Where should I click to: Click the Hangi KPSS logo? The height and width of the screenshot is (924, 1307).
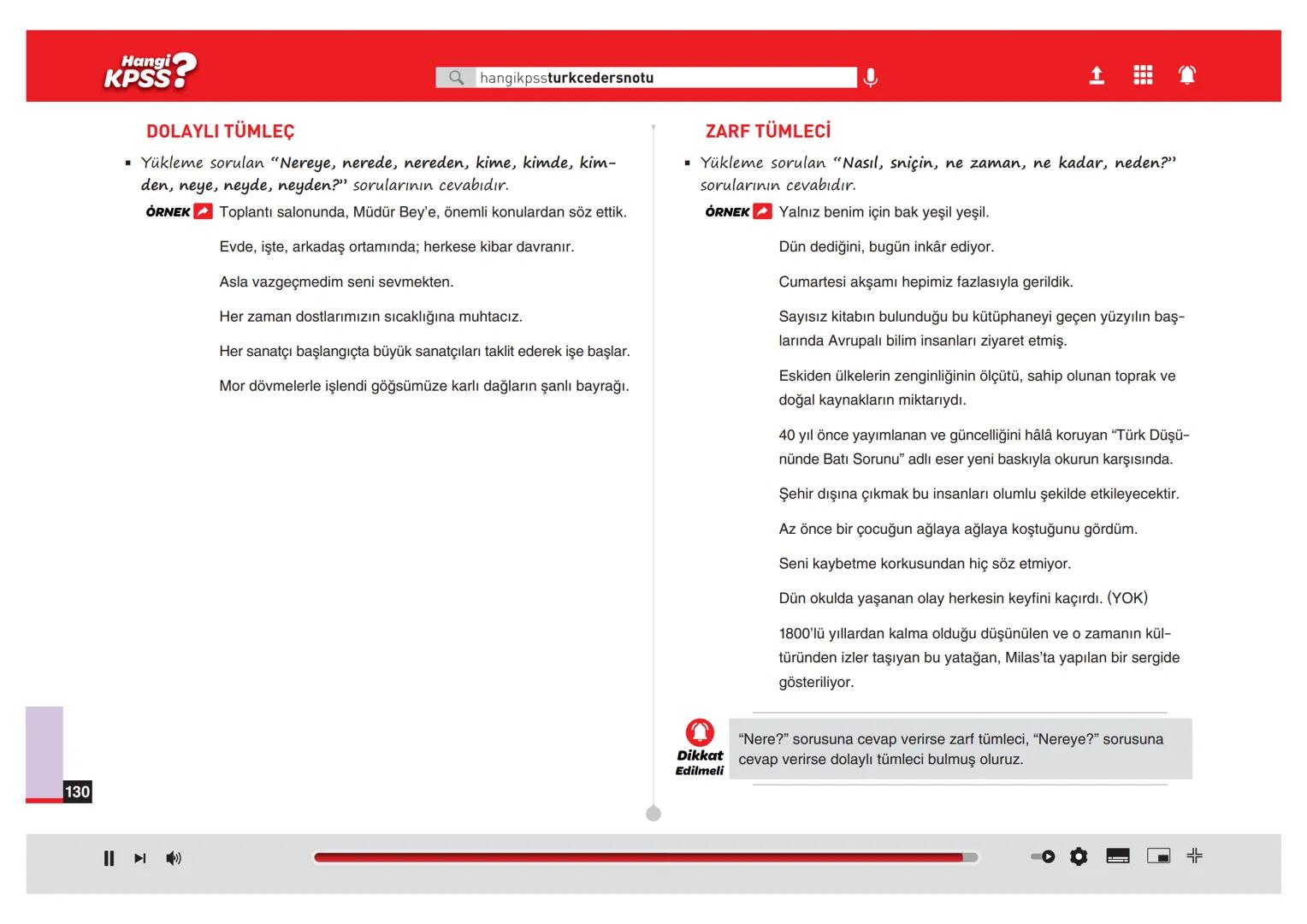151,72
